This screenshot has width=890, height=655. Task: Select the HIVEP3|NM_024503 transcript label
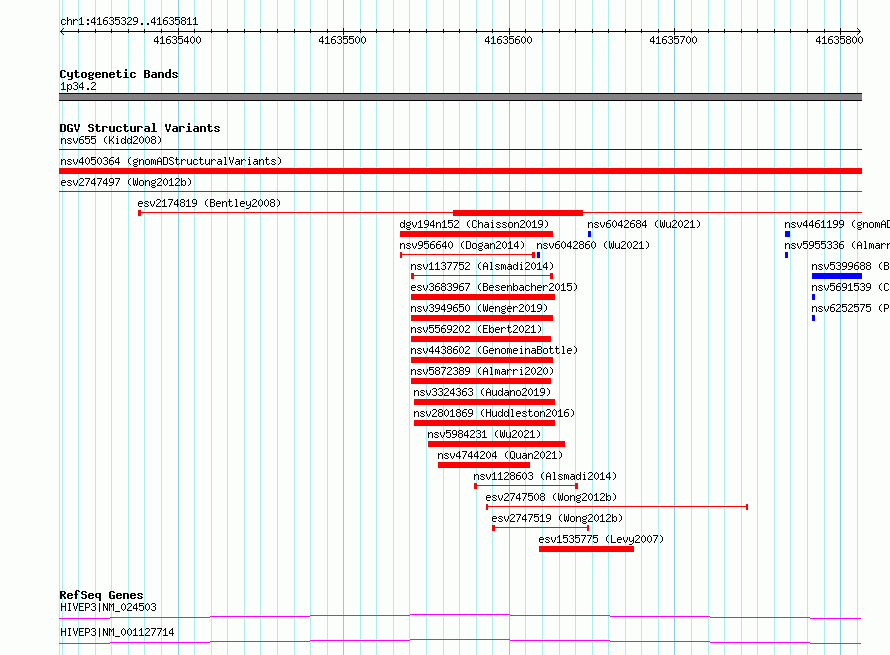(108, 607)
